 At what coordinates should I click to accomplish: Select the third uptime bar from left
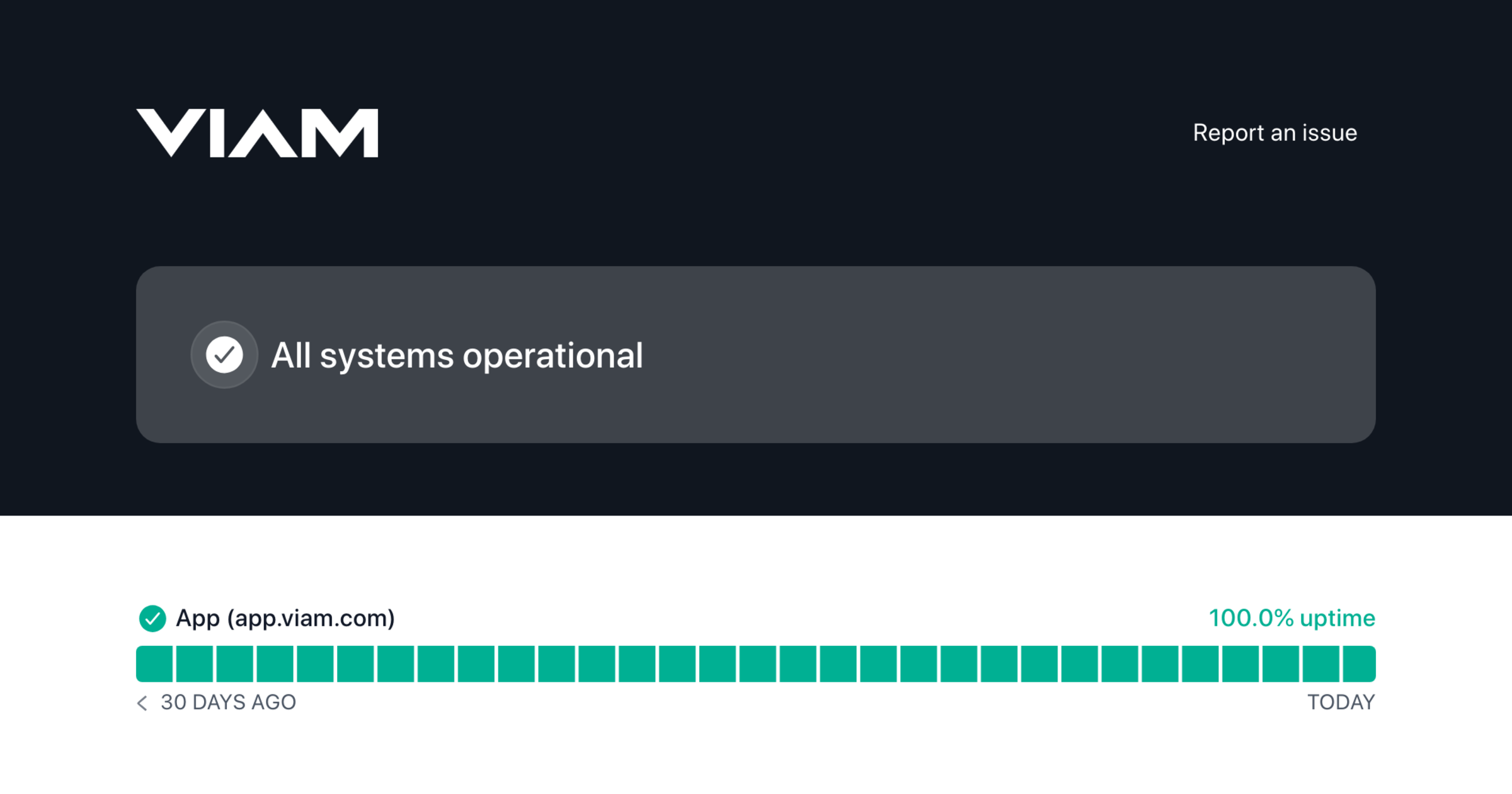click(235, 664)
